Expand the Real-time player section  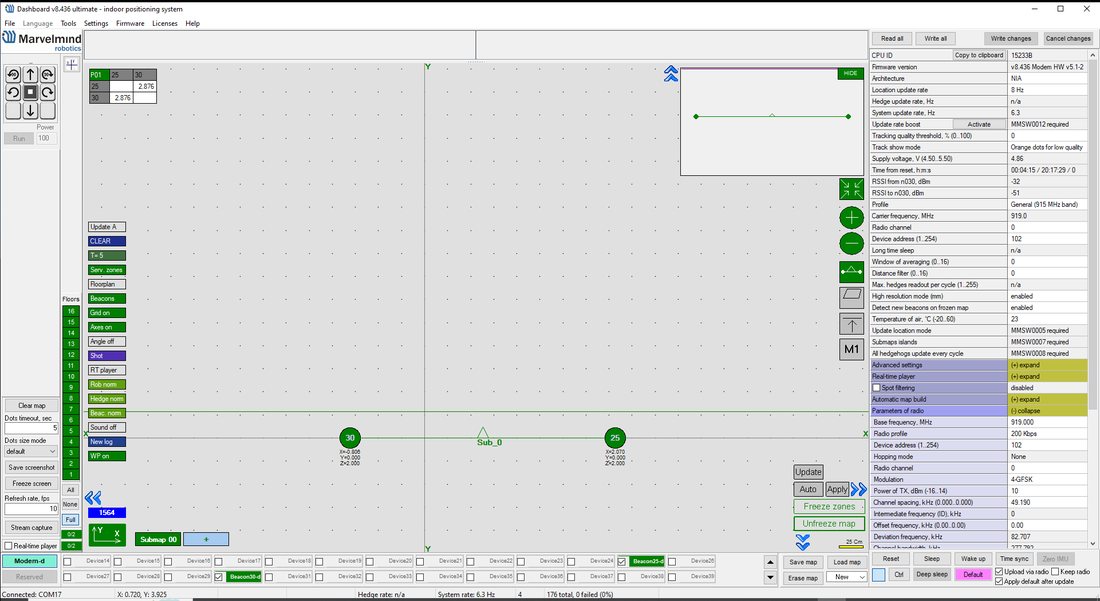pos(1048,377)
